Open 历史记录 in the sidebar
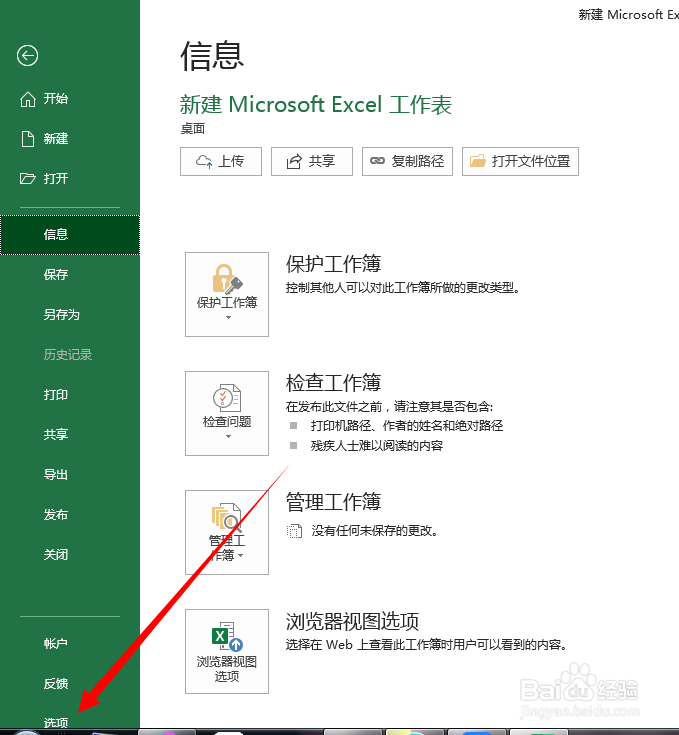Viewport: 679px width, 735px height. tap(67, 355)
